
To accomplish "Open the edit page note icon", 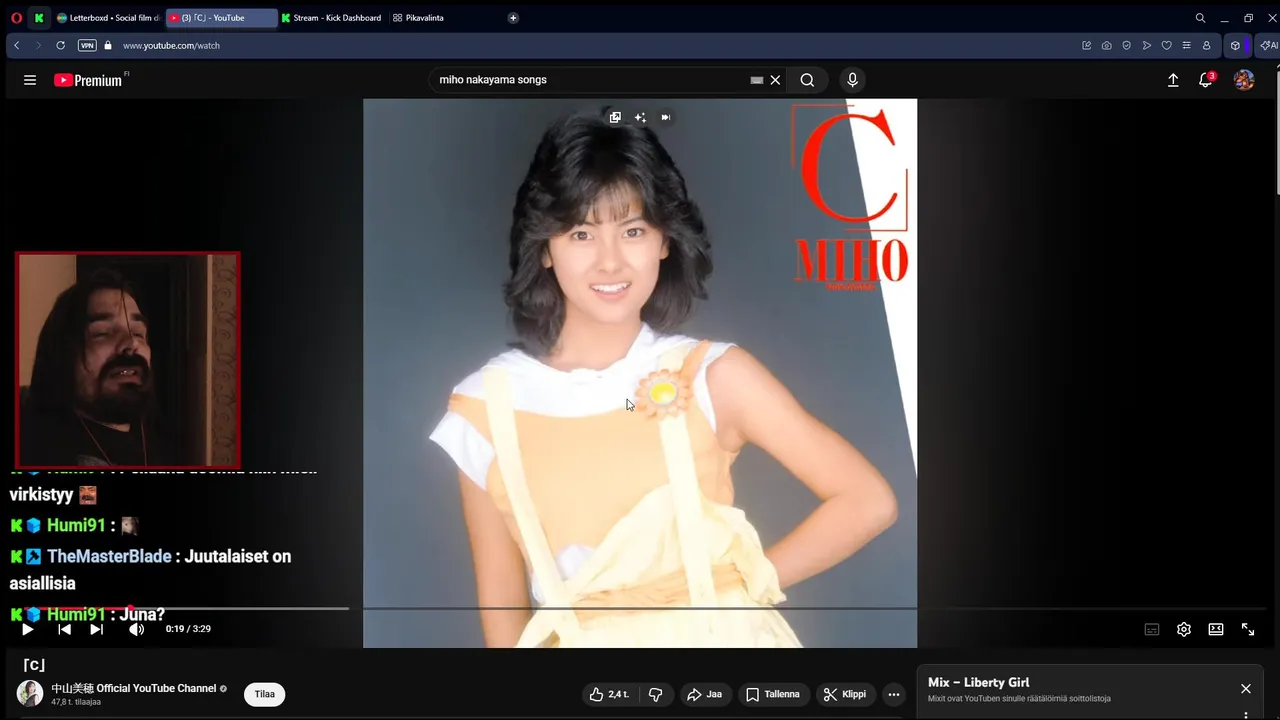I will pyautogui.click(x=1087, y=45).
